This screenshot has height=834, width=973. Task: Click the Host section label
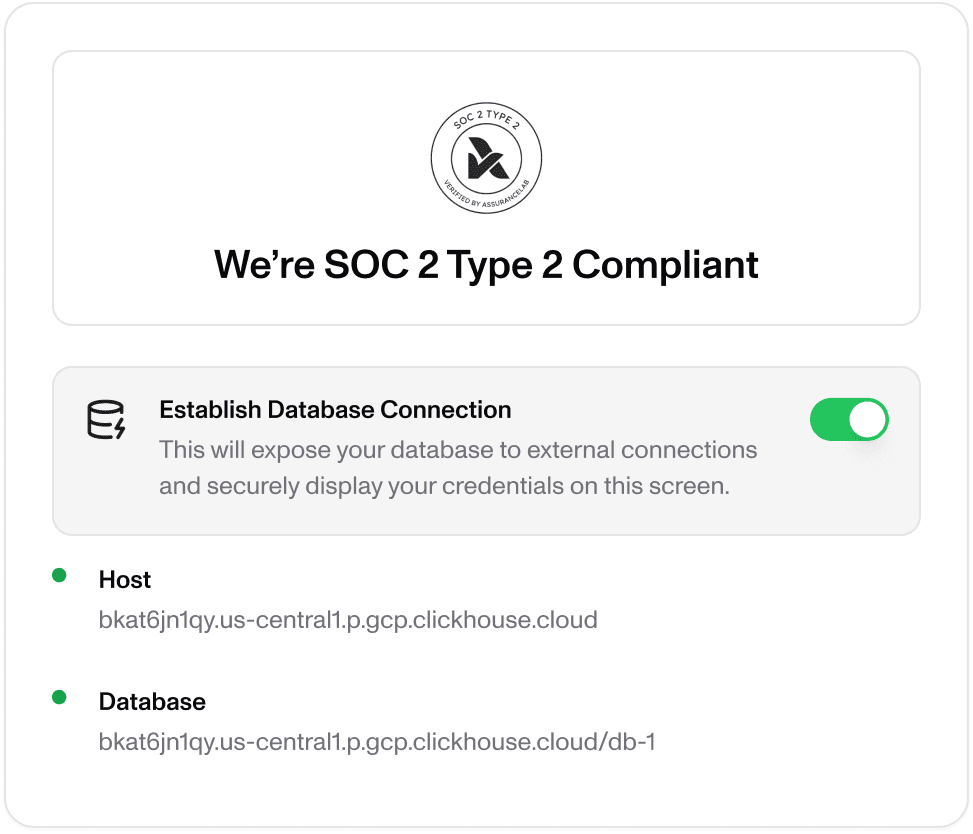point(124,579)
